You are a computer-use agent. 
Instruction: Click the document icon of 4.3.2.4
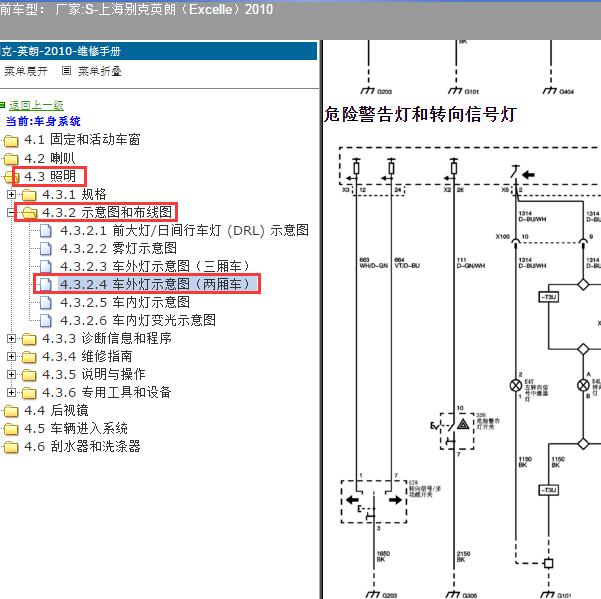(46, 285)
